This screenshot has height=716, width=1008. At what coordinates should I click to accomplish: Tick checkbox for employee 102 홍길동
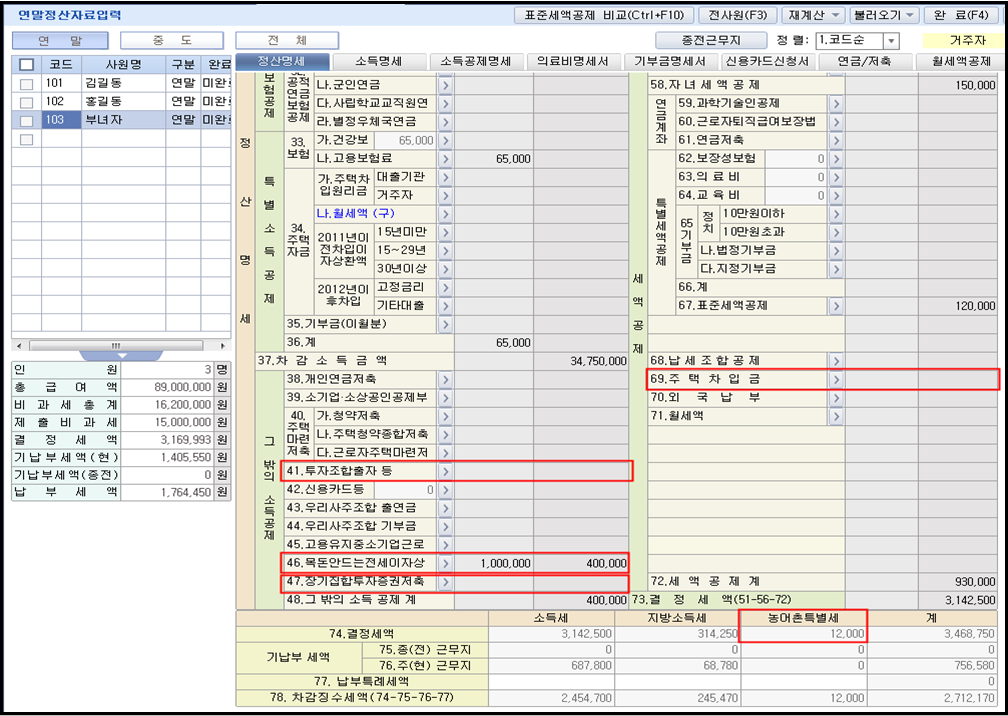(27, 101)
